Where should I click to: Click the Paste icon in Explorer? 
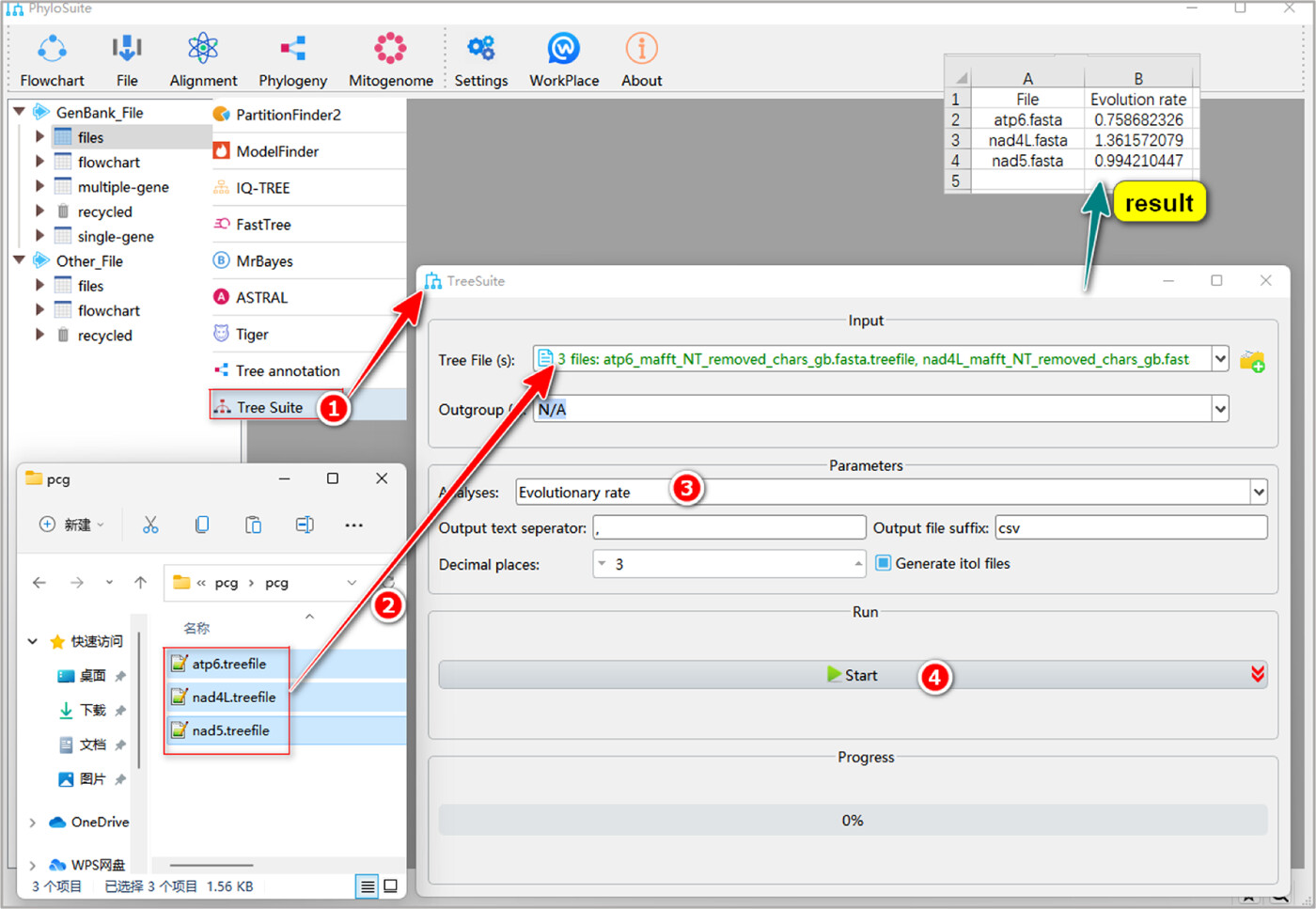(254, 525)
